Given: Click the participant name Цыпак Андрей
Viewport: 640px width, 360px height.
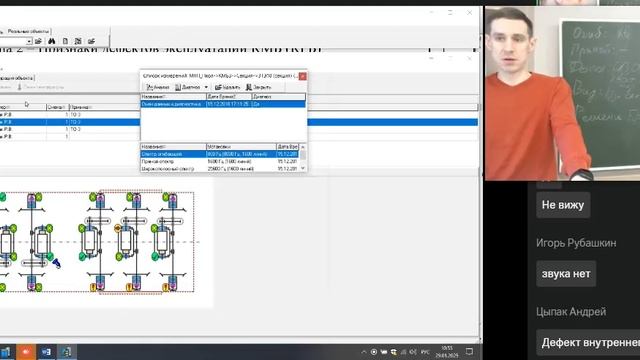Looking at the screenshot, I should 571,312.
